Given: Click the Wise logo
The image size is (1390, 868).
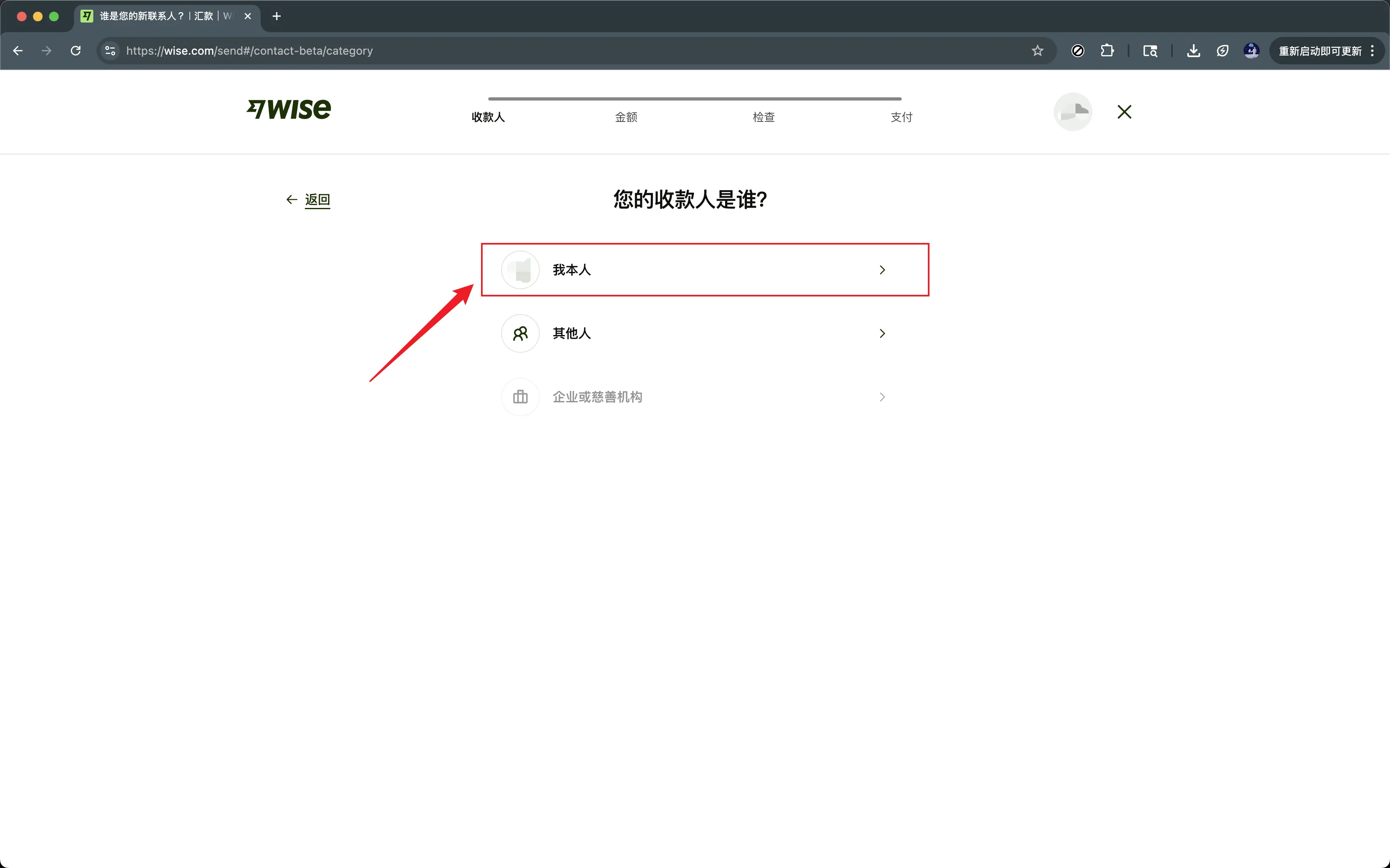Looking at the screenshot, I should pyautogui.click(x=289, y=109).
